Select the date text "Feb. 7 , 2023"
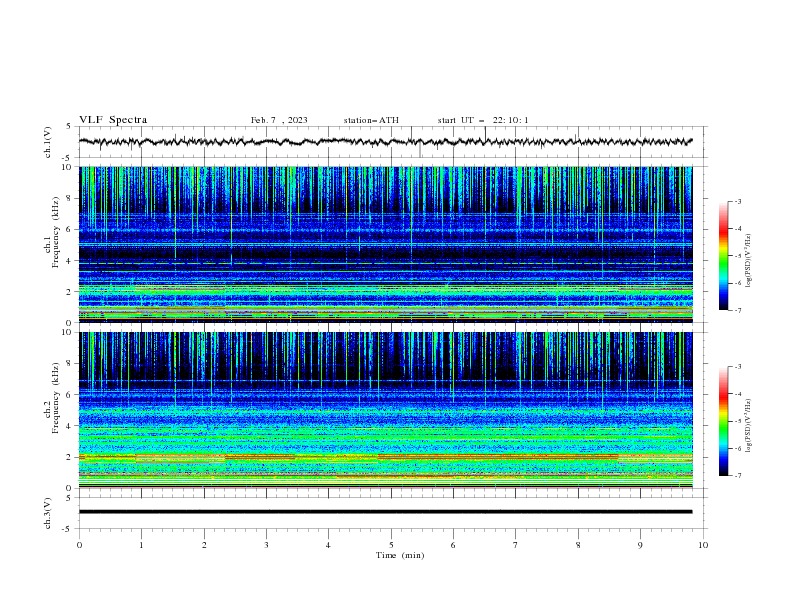 coord(279,120)
